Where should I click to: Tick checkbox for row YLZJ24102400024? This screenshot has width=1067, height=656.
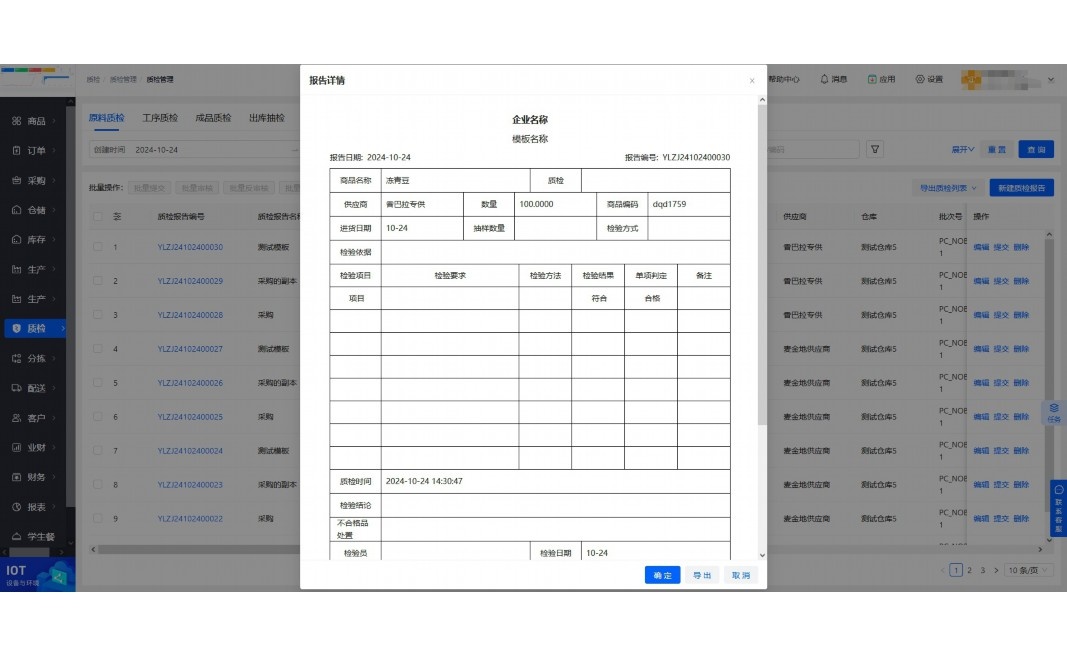click(x=97, y=450)
